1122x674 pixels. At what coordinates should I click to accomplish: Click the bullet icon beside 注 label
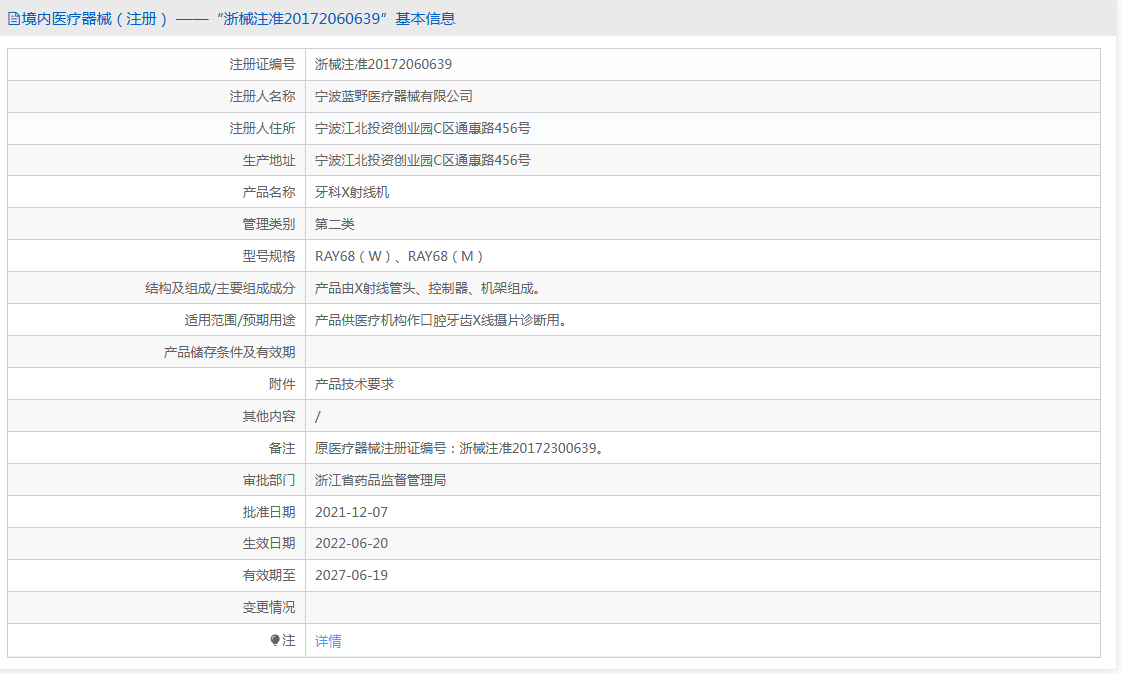[275, 640]
